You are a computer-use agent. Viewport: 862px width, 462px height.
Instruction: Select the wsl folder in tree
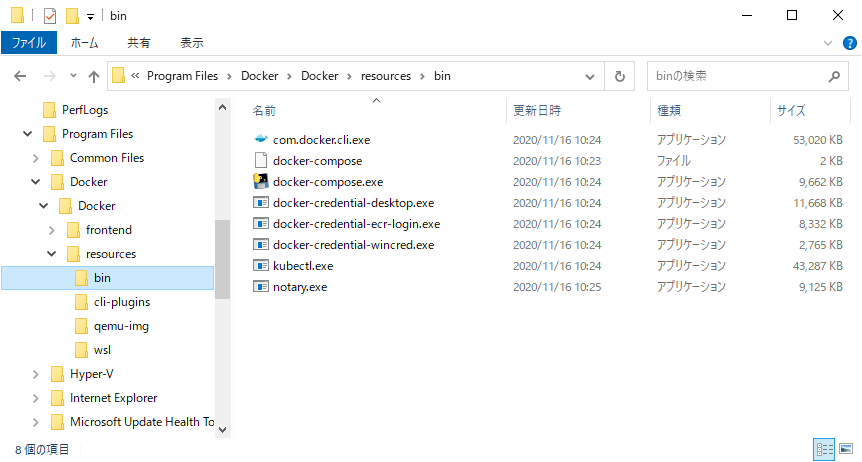(x=102, y=350)
